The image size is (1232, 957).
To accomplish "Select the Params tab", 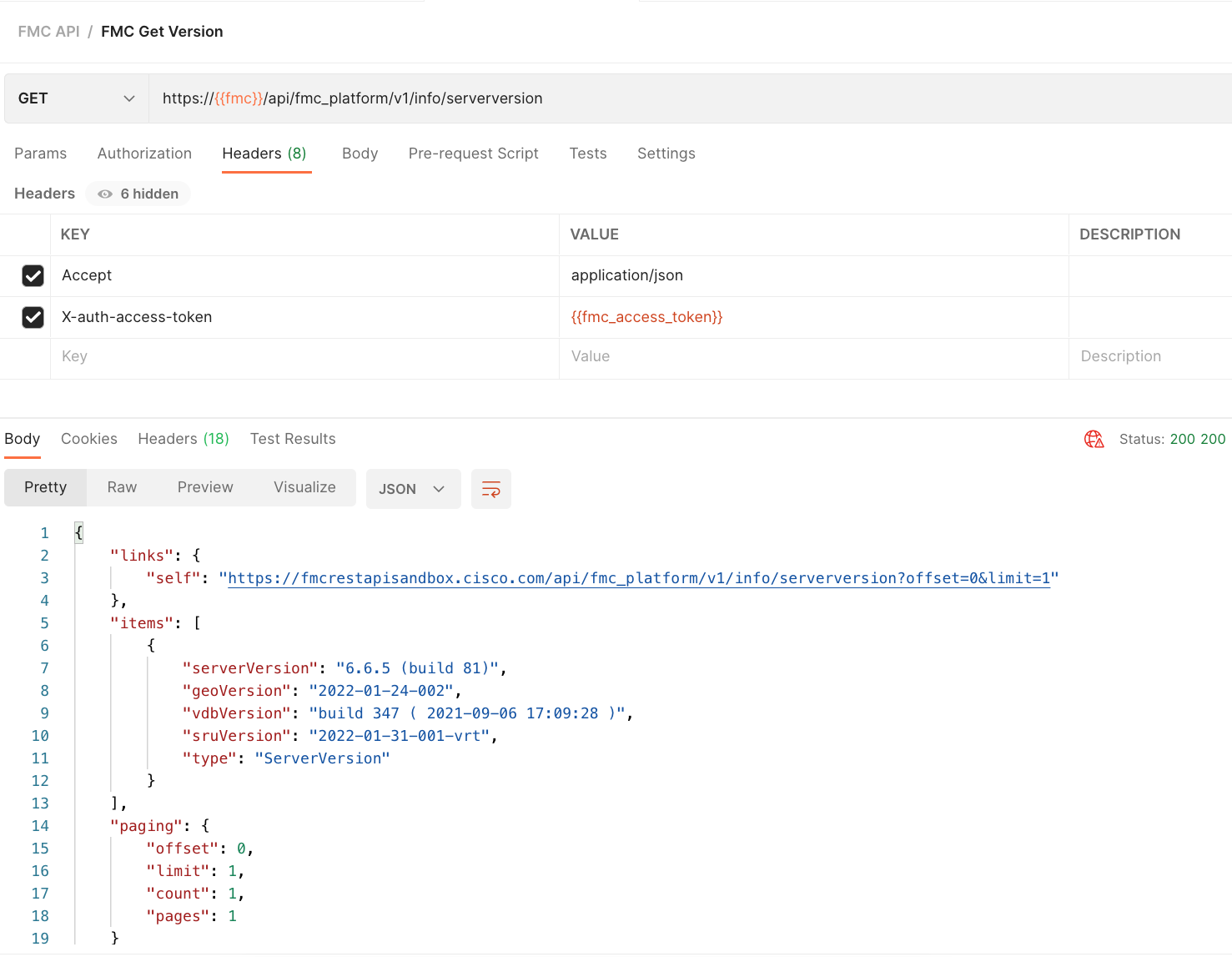I will coord(40,154).
